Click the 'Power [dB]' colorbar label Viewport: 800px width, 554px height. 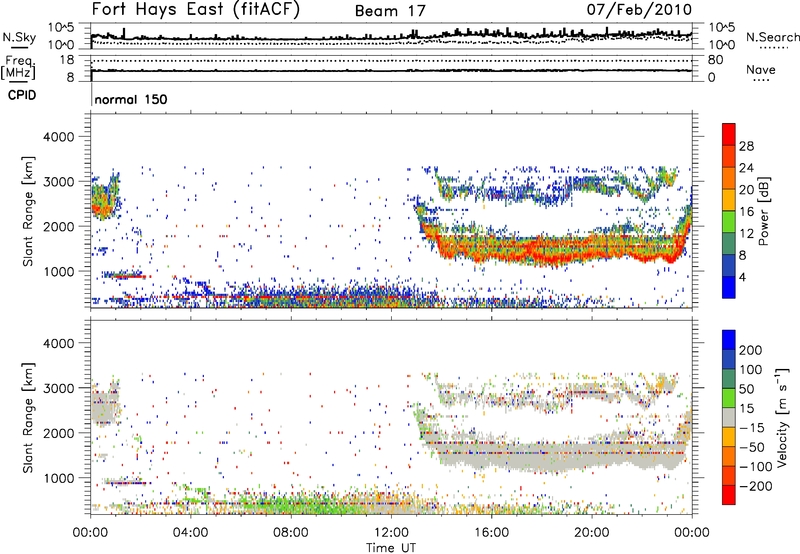(764, 211)
